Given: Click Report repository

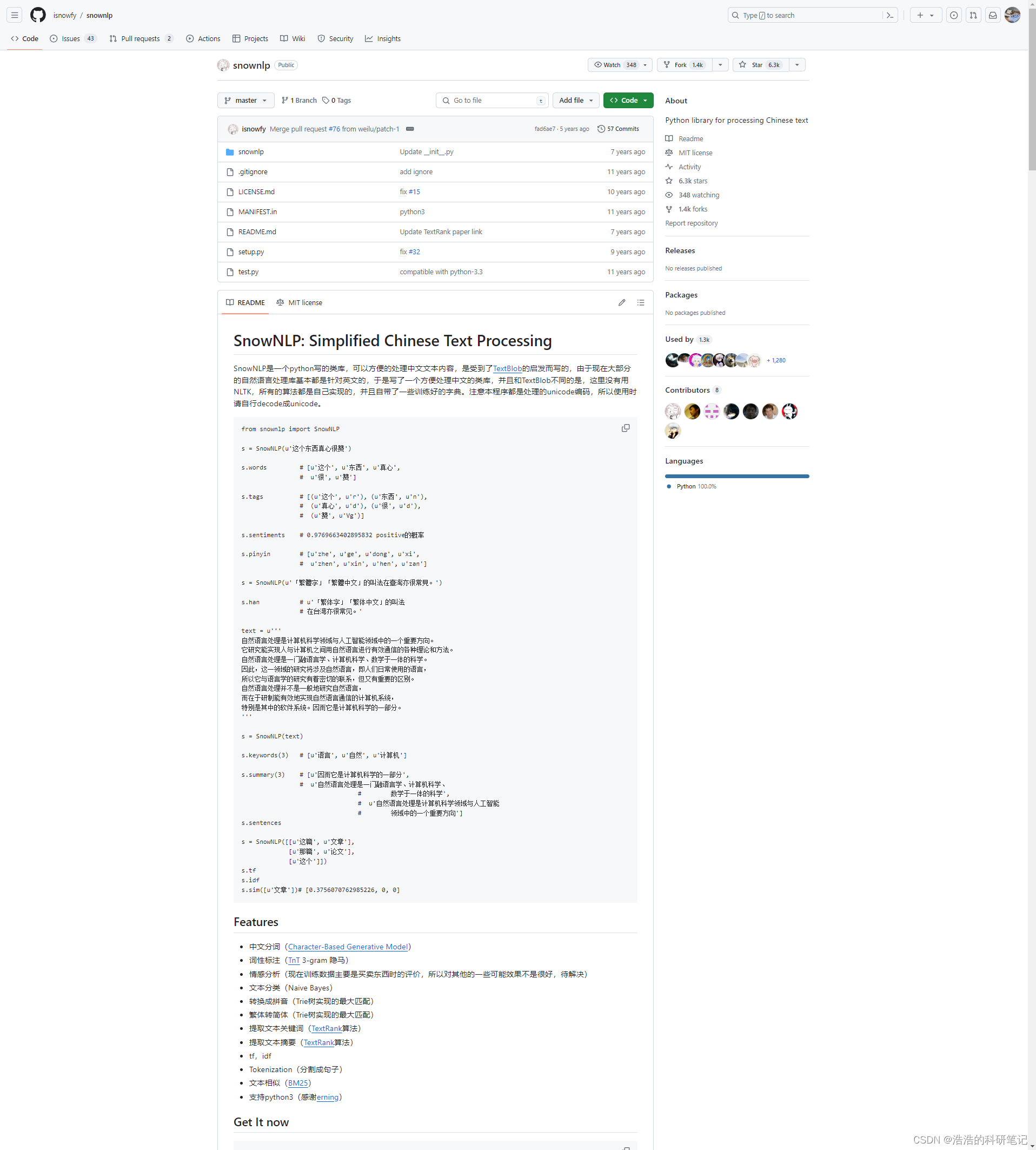Looking at the screenshot, I should [x=692, y=224].
